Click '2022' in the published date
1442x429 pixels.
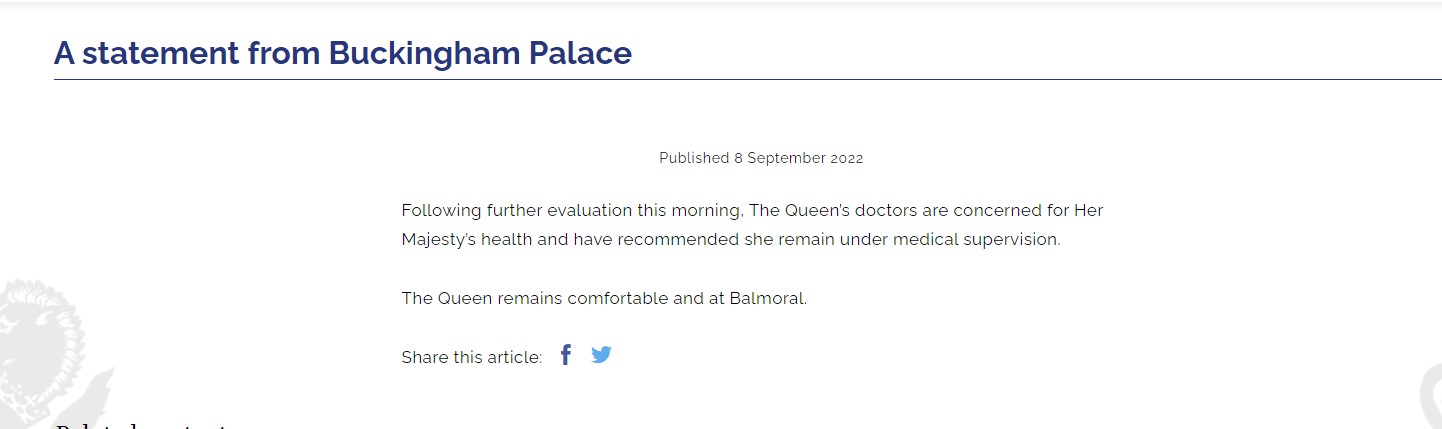tap(845, 158)
